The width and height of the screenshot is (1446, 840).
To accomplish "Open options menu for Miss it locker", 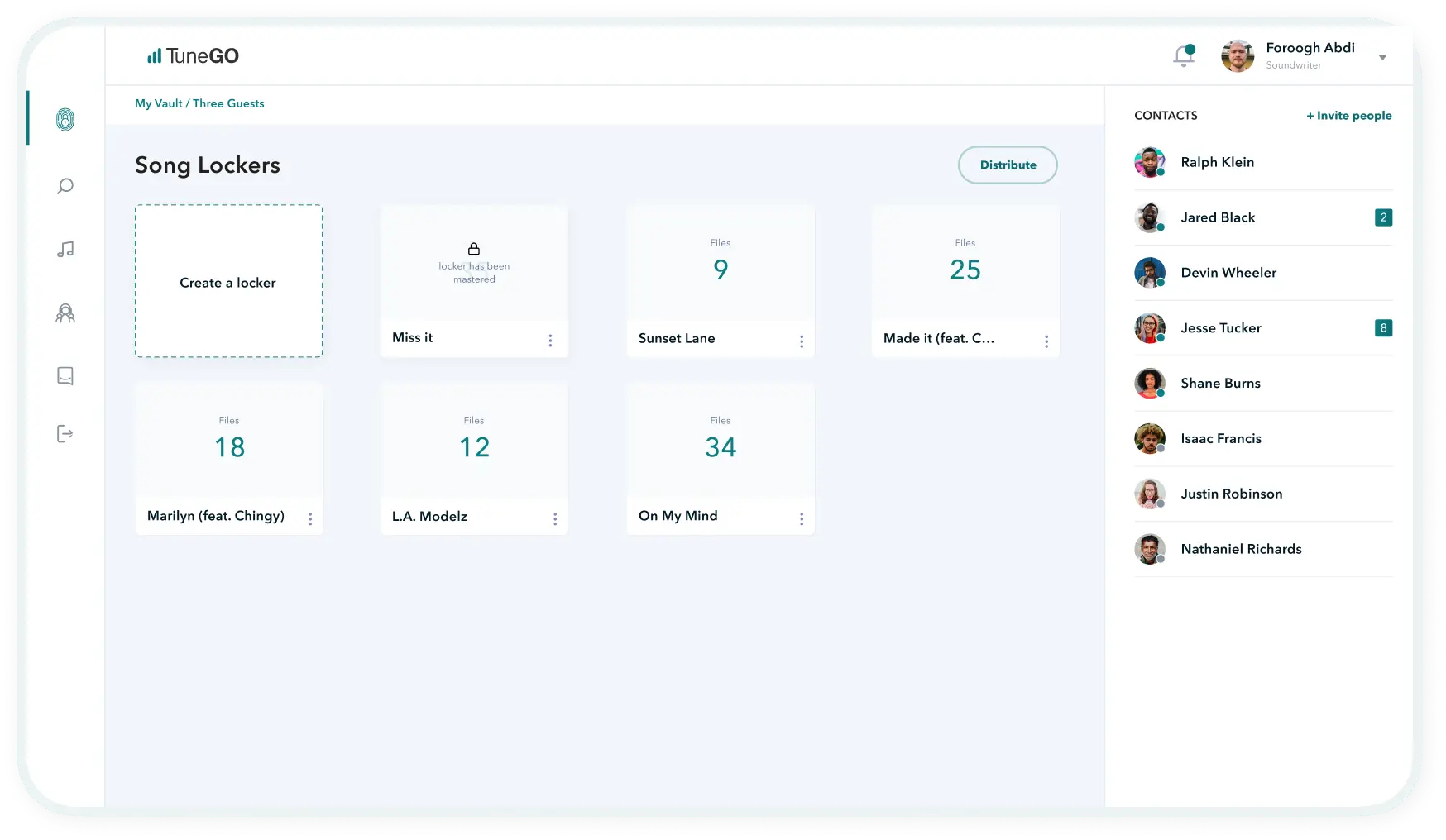I will [x=550, y=340].
